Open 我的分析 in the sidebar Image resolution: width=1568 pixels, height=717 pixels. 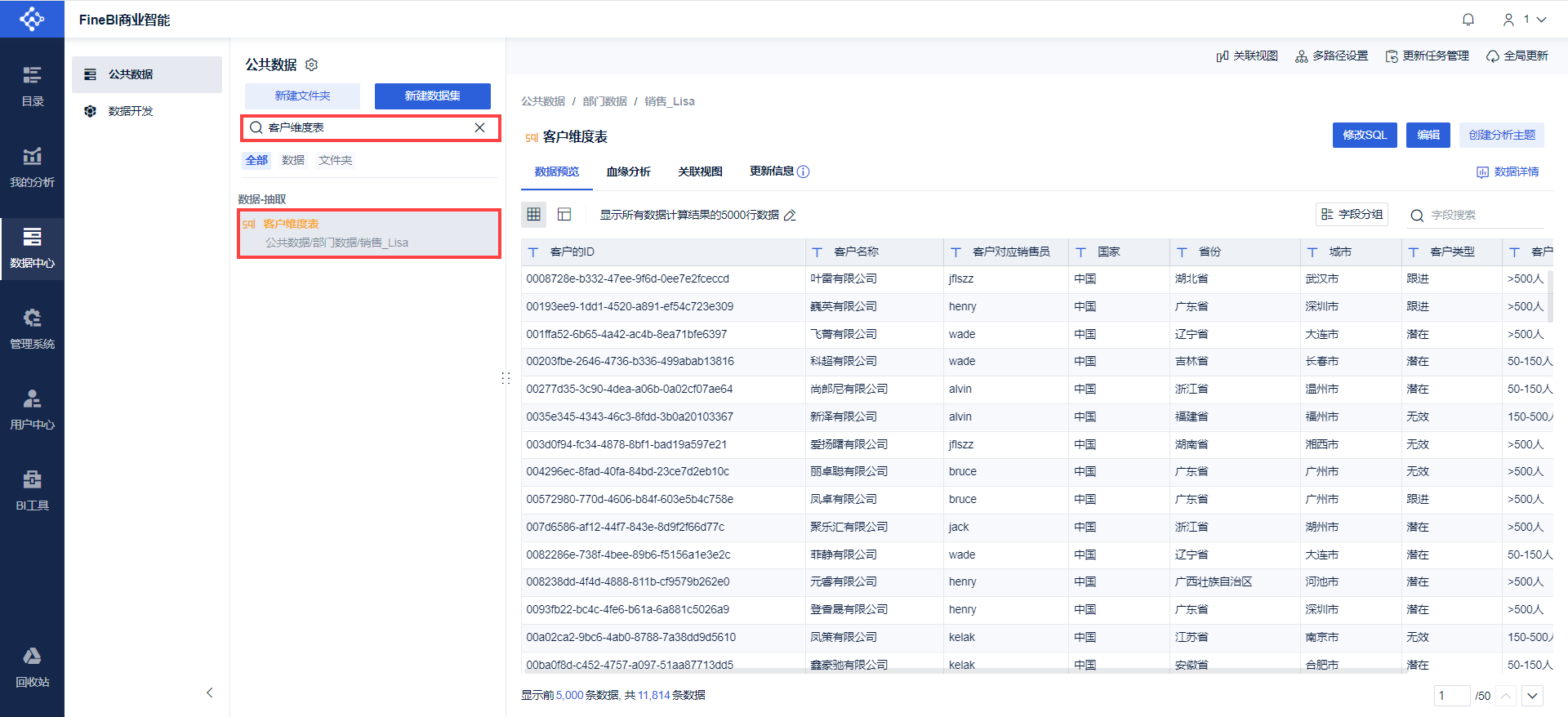pyautogui.click(x=32, y=167)
